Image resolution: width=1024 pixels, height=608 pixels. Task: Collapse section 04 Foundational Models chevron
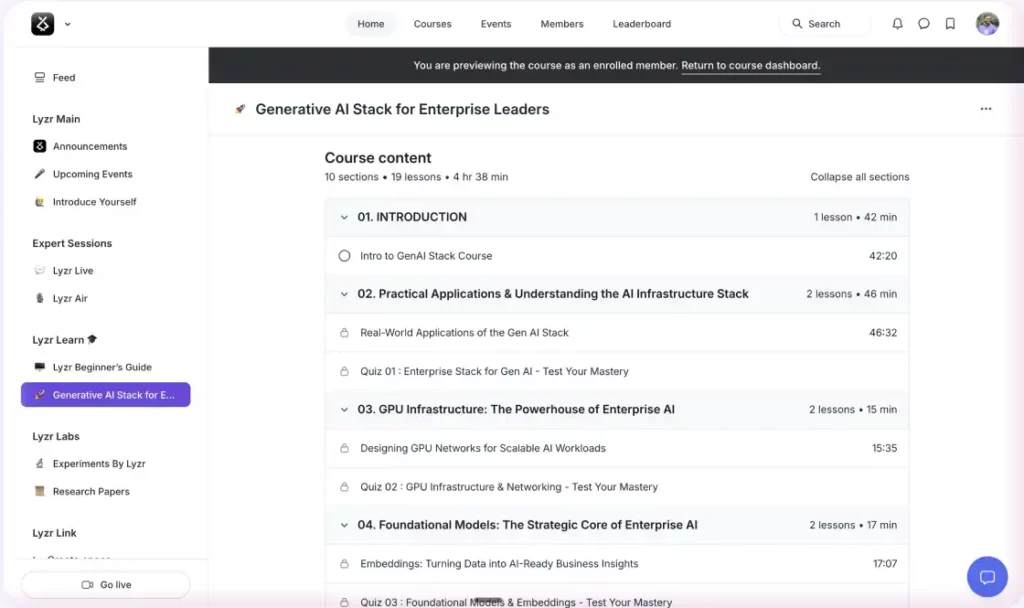pos(344,525)
